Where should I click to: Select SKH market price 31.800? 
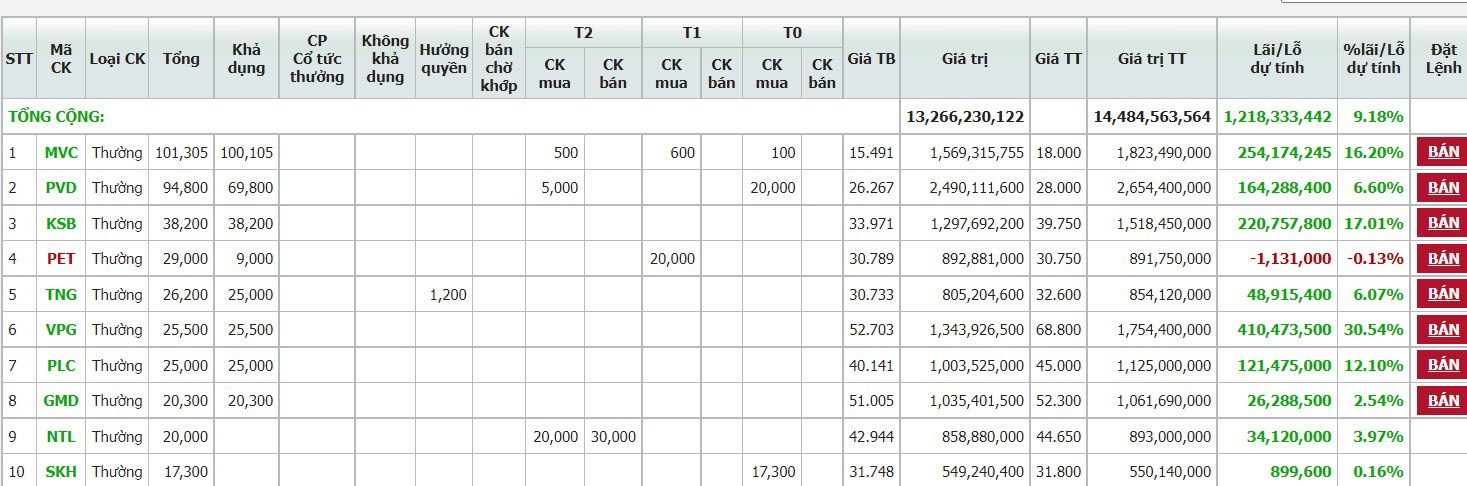click(x=1058, y=472)
